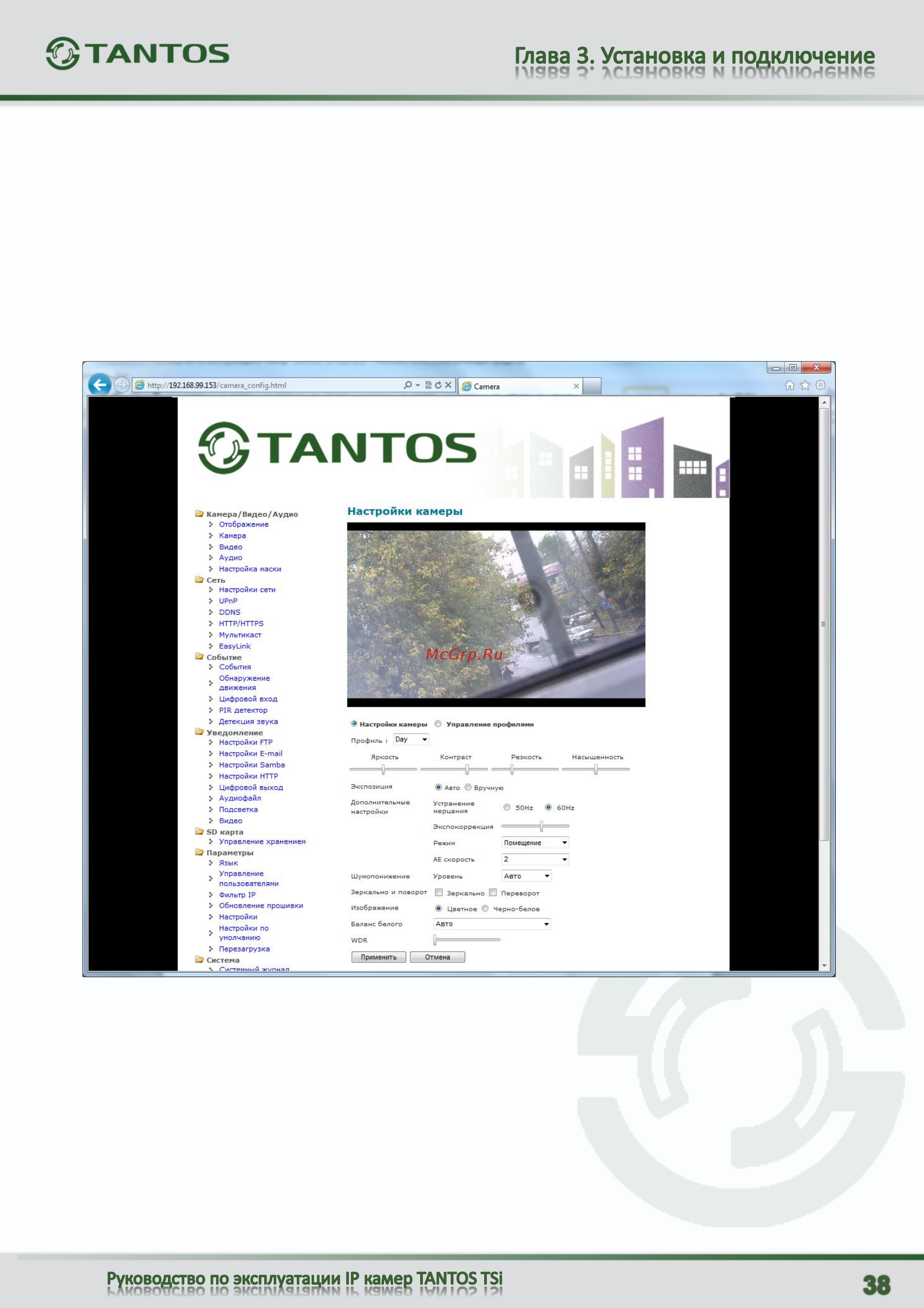Click the search magnifier icon in address bar
This screenshot has height=1308, width=924.
408,385
